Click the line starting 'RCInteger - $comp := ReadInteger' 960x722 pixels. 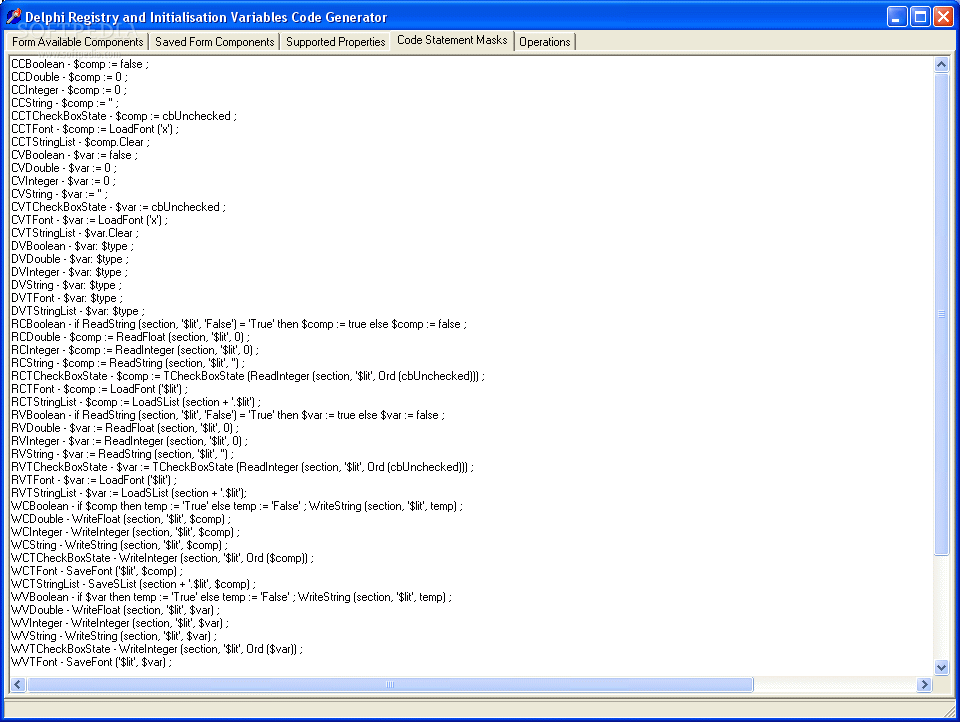[x=135, y=350]
